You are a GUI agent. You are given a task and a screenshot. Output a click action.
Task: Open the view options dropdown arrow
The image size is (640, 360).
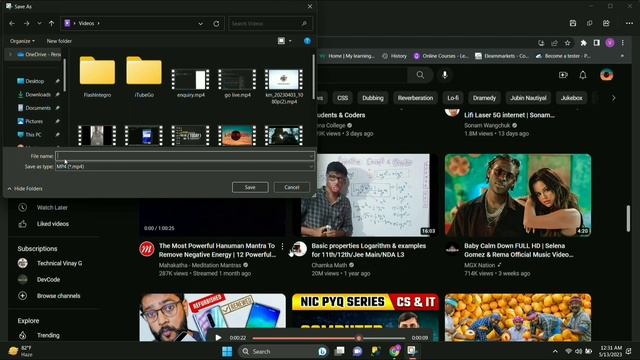[290, 41]
